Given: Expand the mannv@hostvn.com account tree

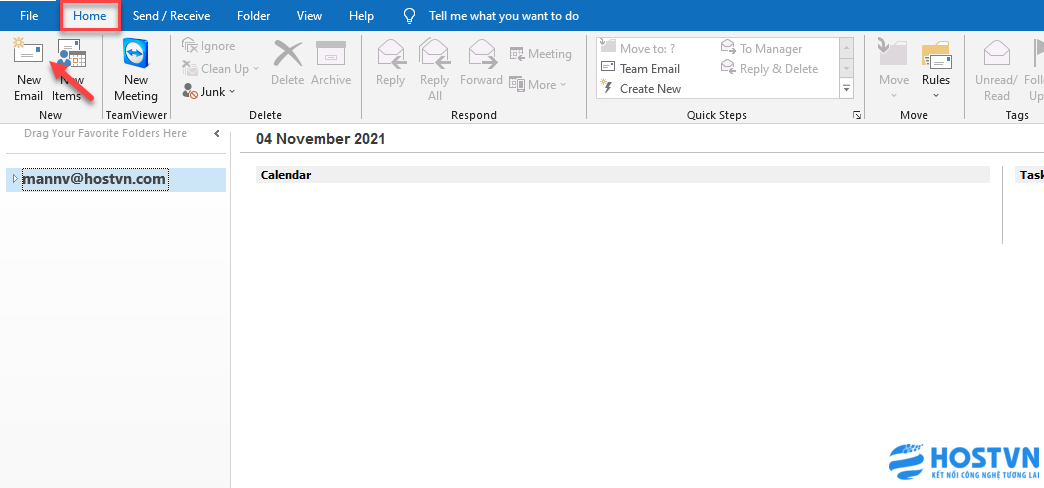Looking at the screenshot, I should tap(15, 179).
